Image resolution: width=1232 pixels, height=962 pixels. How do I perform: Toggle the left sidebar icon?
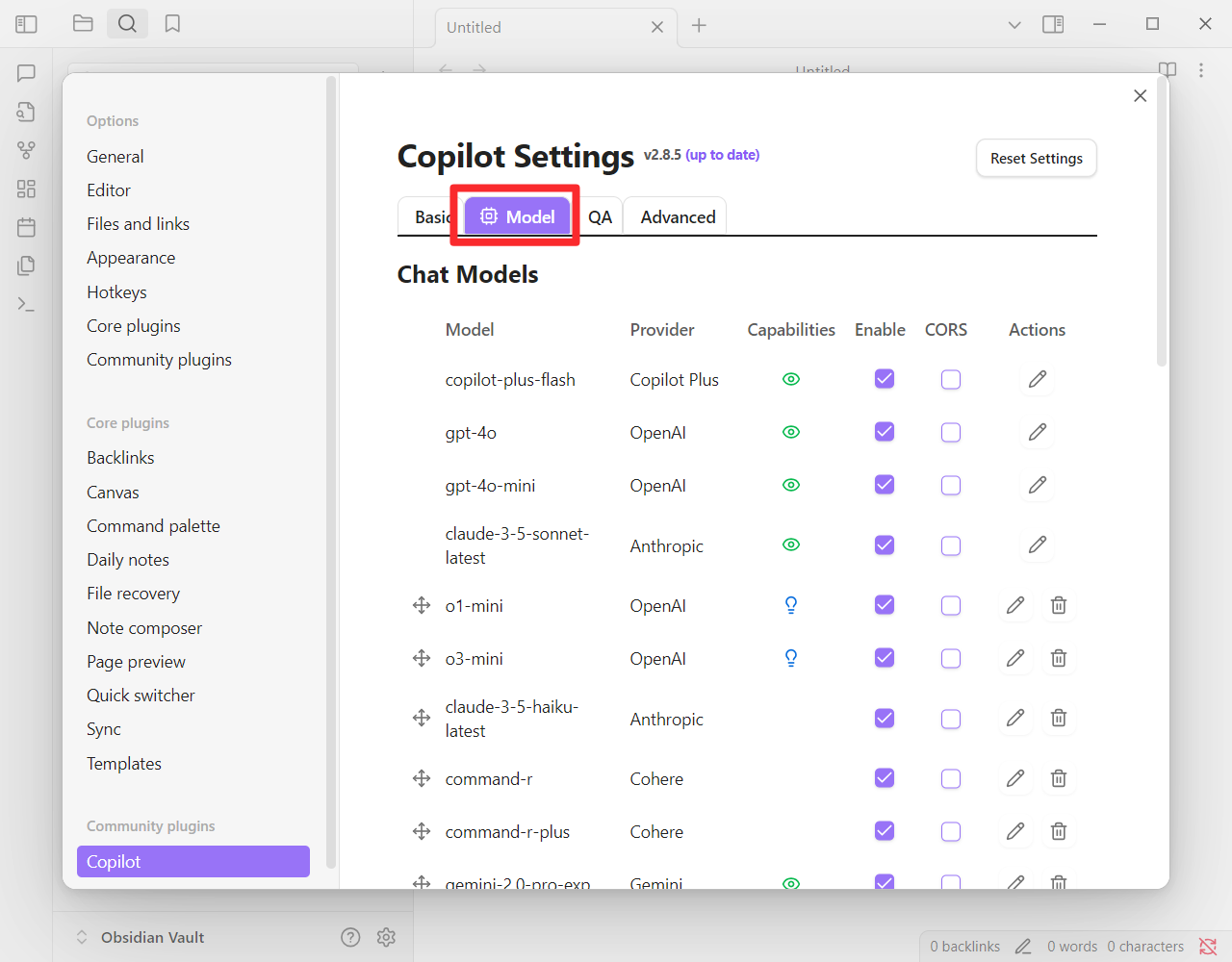click(x=26, y=24)
